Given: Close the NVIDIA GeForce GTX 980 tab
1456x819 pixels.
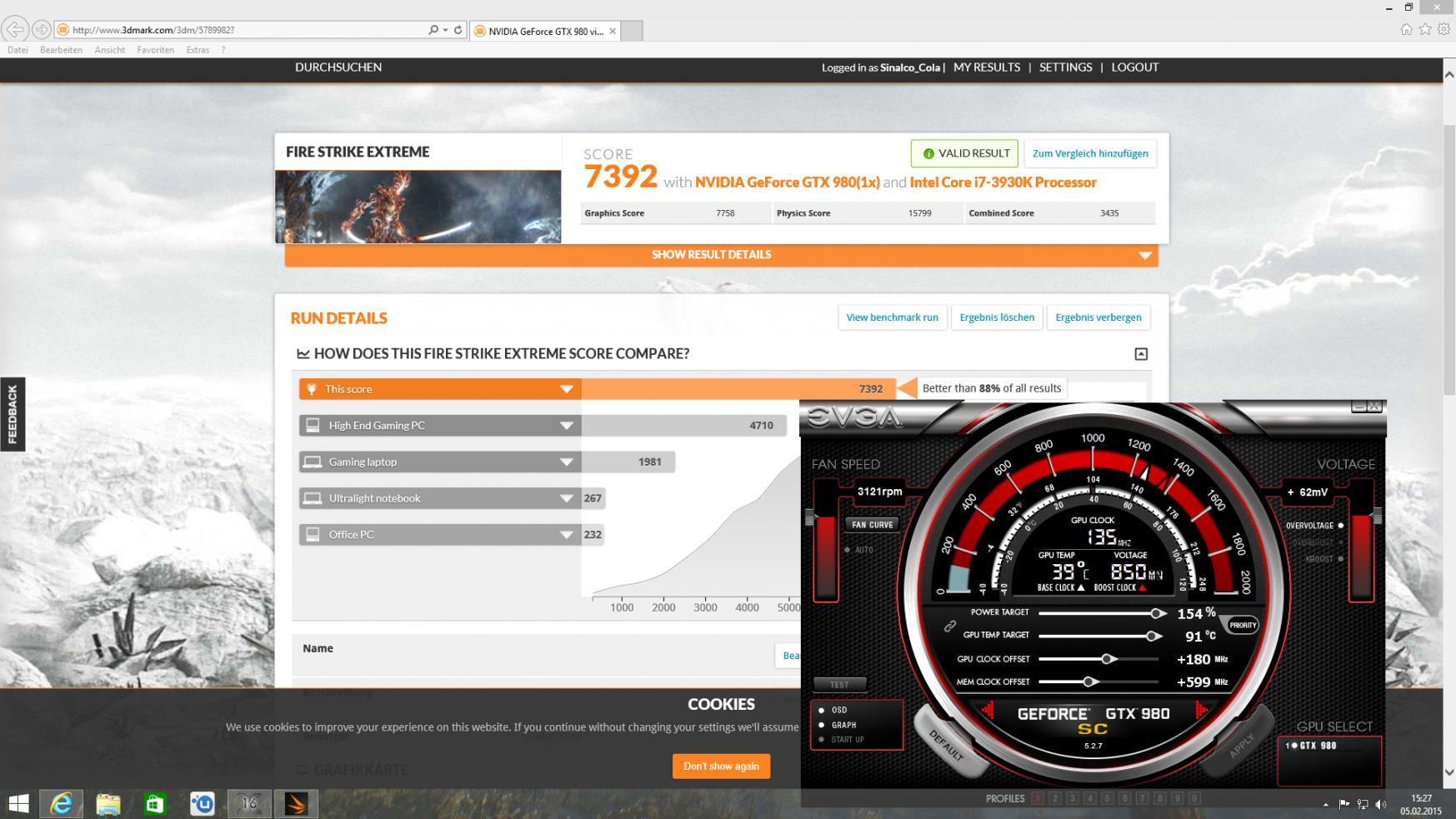Looking at the screenshot, I should coord(613,31).
